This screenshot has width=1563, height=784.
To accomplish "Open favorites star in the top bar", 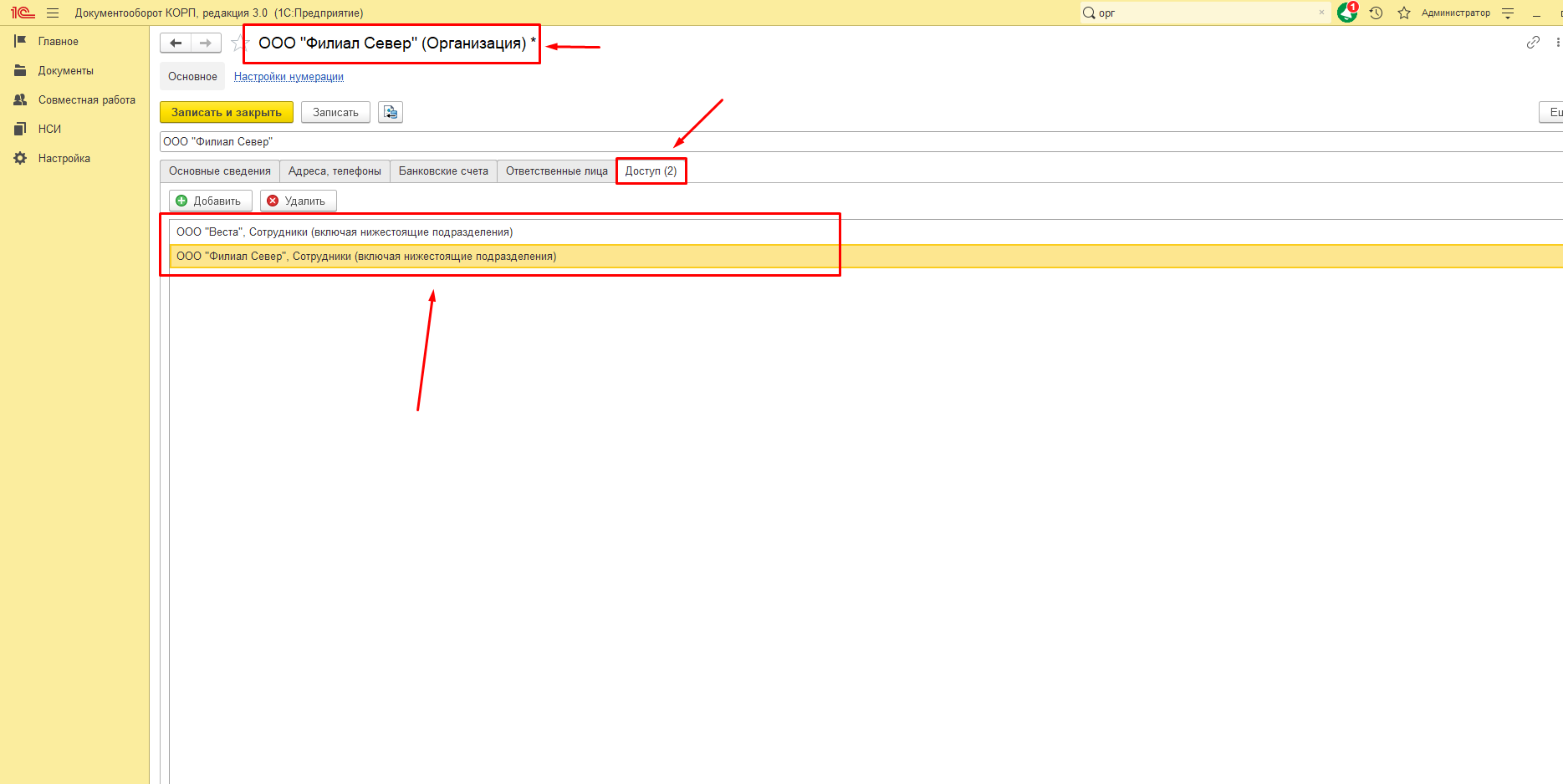I will tap(1404, 13).
